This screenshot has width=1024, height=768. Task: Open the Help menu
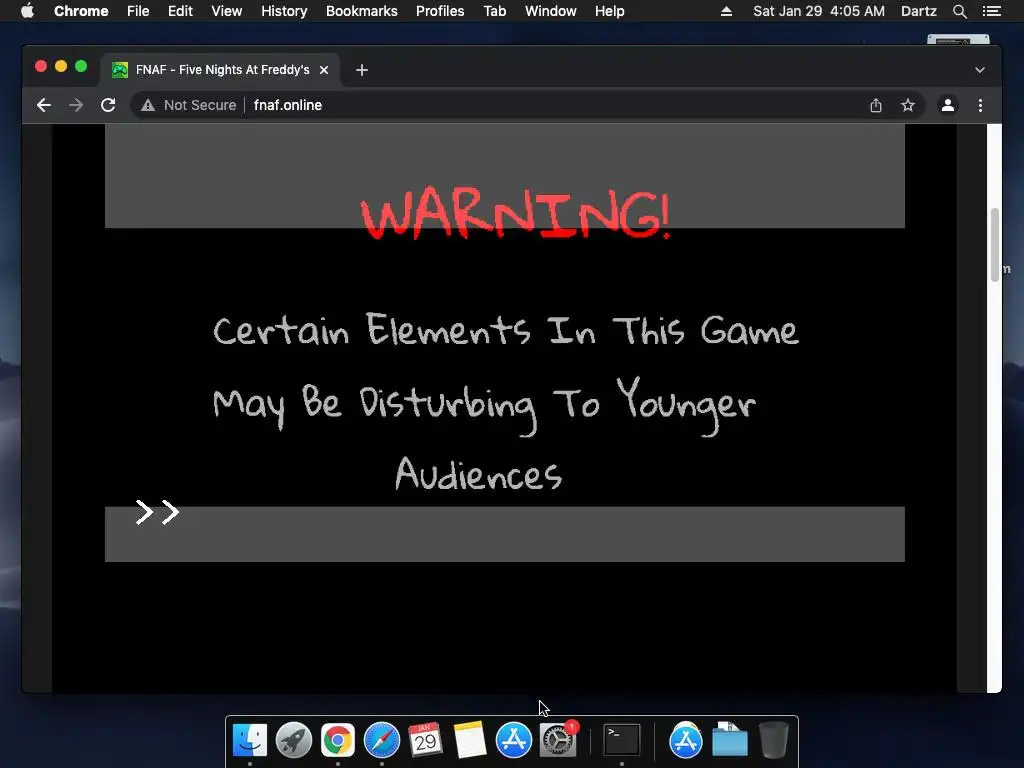[x=609, y=11]
